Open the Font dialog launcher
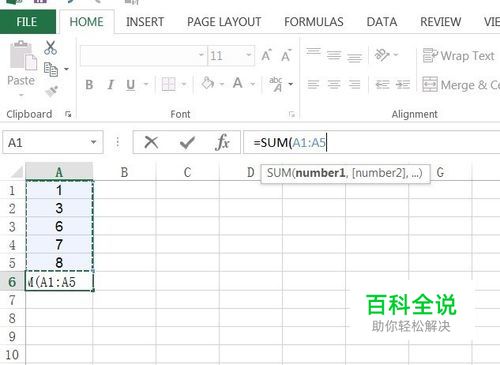The height and width of the screenshot is (365, 500). pos(292,114)
